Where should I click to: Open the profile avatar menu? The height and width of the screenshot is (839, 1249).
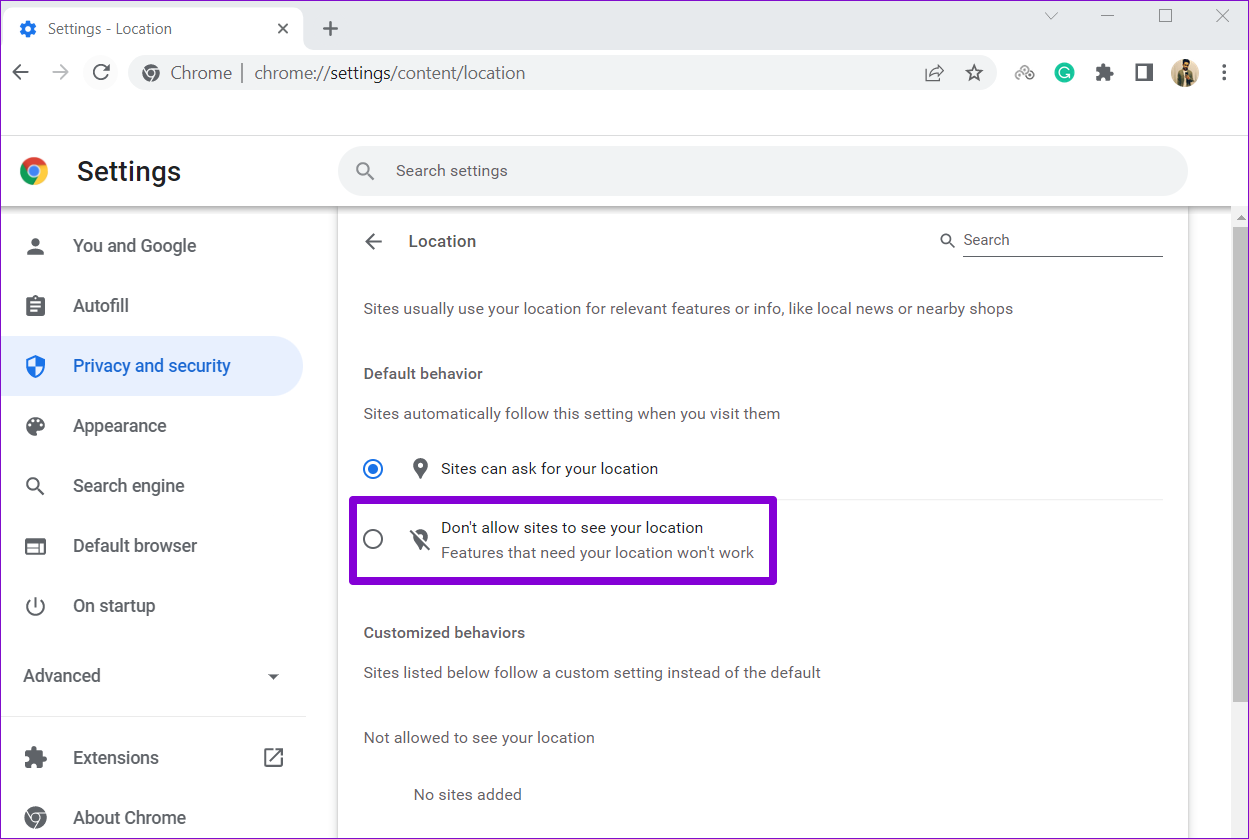[x=1184, y=72]
